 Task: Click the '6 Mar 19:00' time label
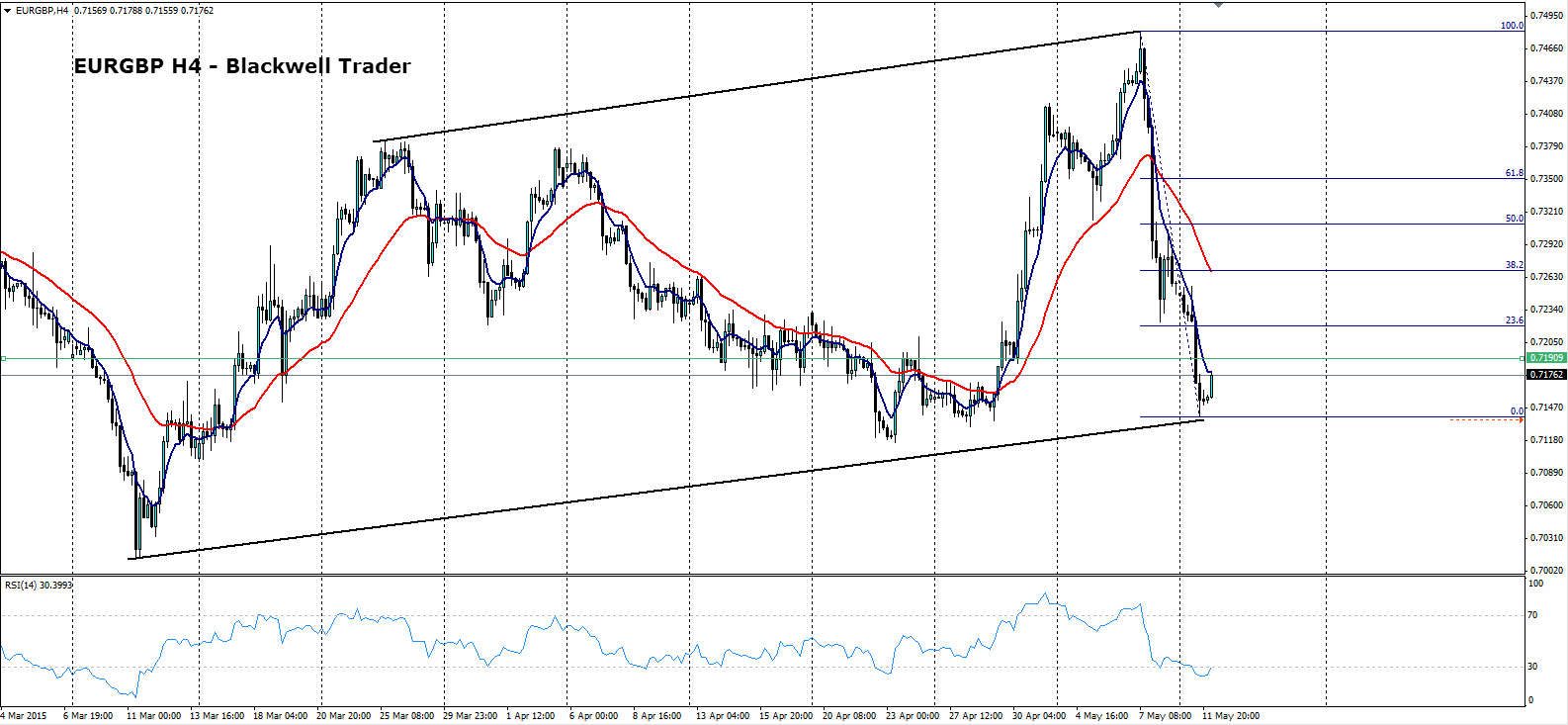coord(88,715)
